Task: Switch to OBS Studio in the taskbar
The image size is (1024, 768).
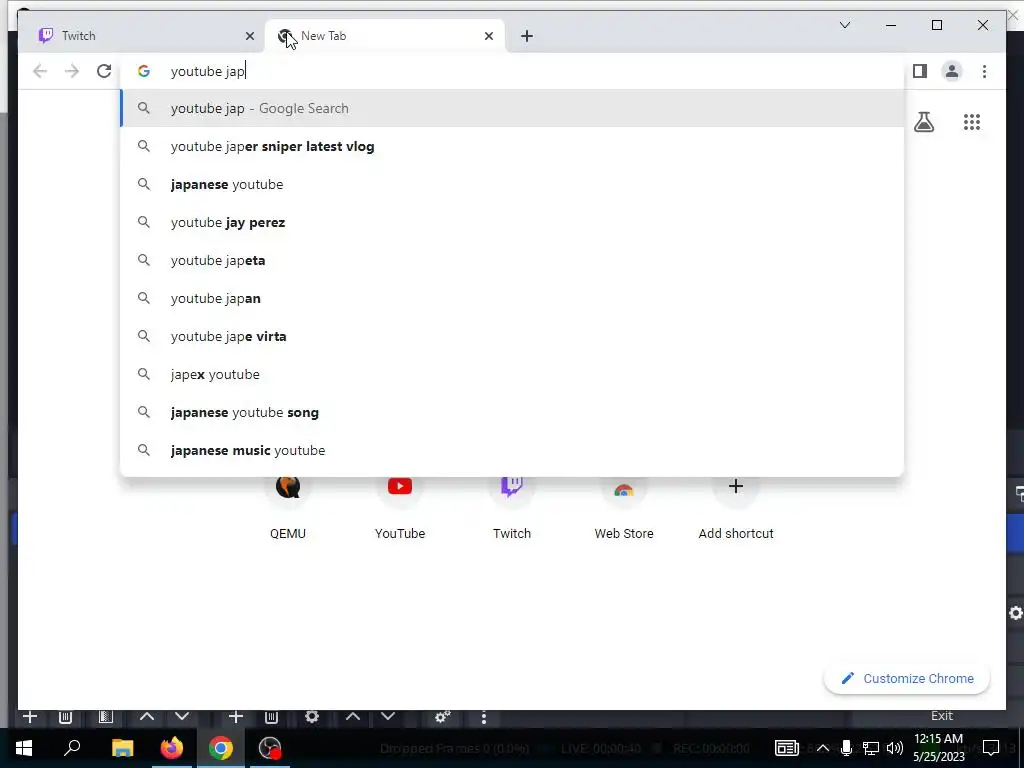Action: click(x=270, y=748)
